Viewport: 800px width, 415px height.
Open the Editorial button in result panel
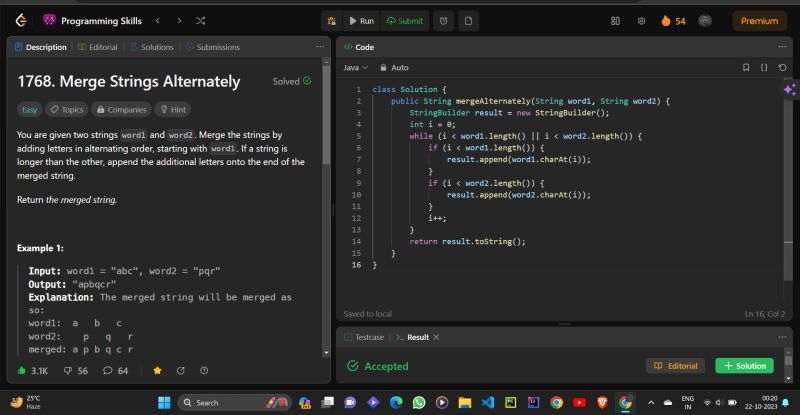pos(676,365)
